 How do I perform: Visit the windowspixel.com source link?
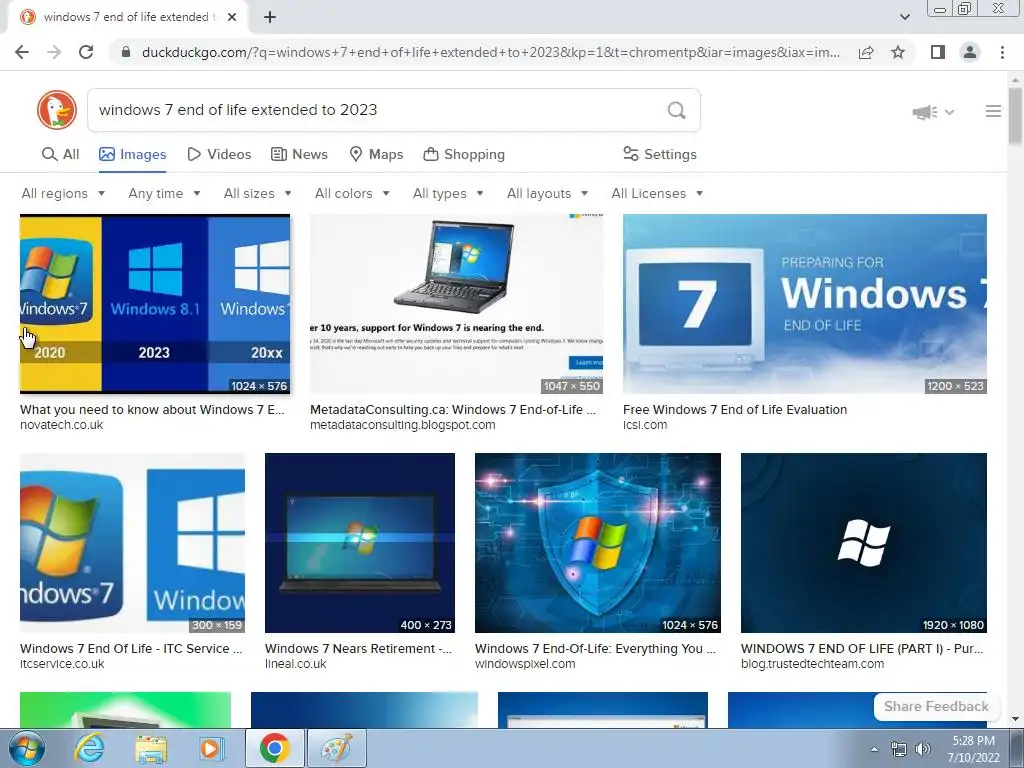point(525,664)
